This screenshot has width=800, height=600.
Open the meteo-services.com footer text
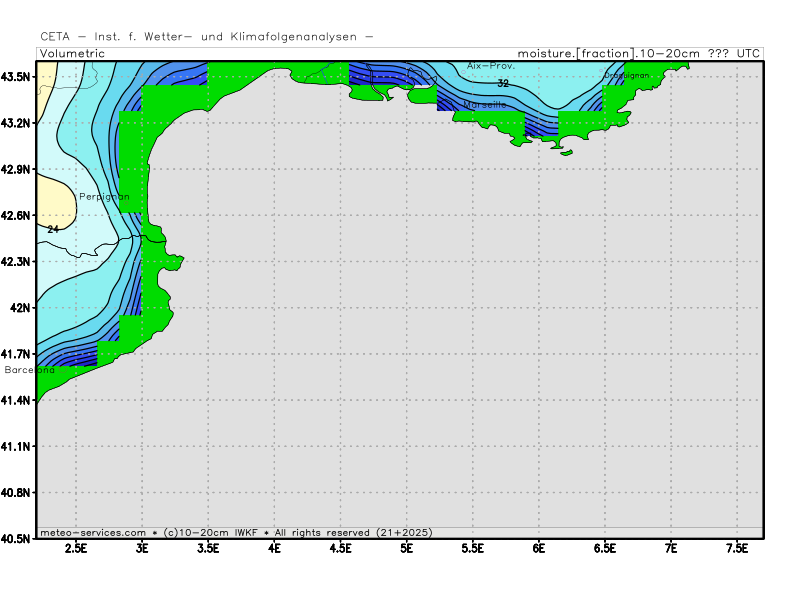point(95,531)
